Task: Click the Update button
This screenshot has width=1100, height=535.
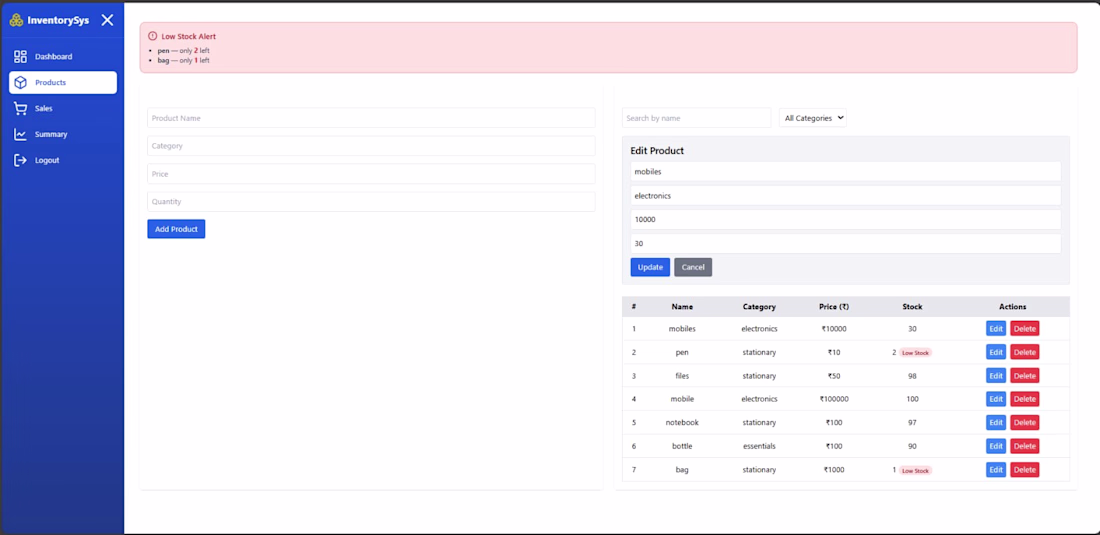Action: click(x=650, y=267)
